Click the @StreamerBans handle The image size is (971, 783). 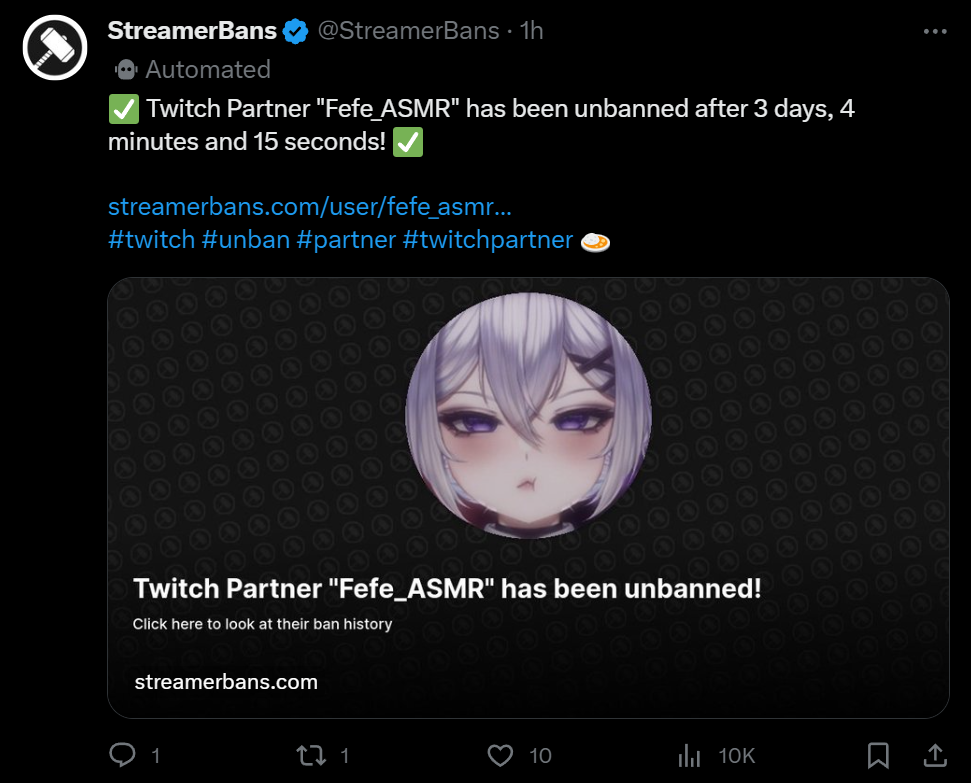408,31
